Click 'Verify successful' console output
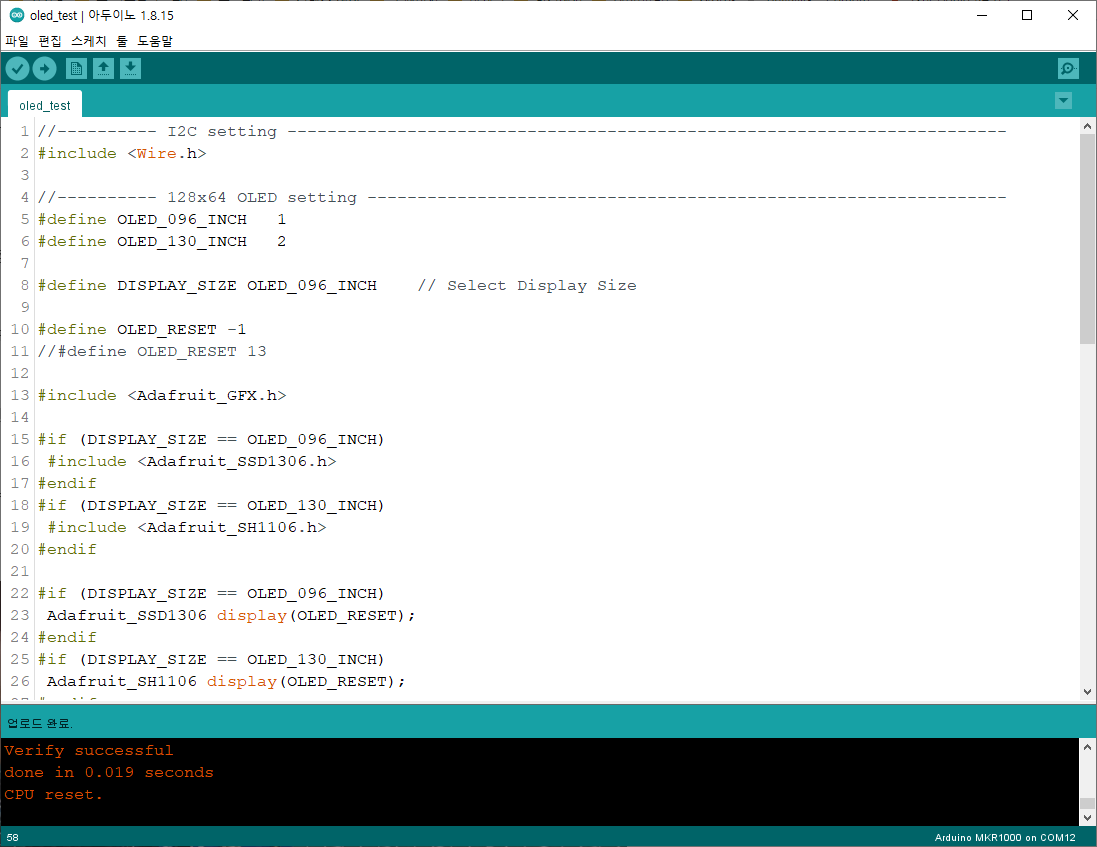 pyautogui.click(x=89, y=750)
